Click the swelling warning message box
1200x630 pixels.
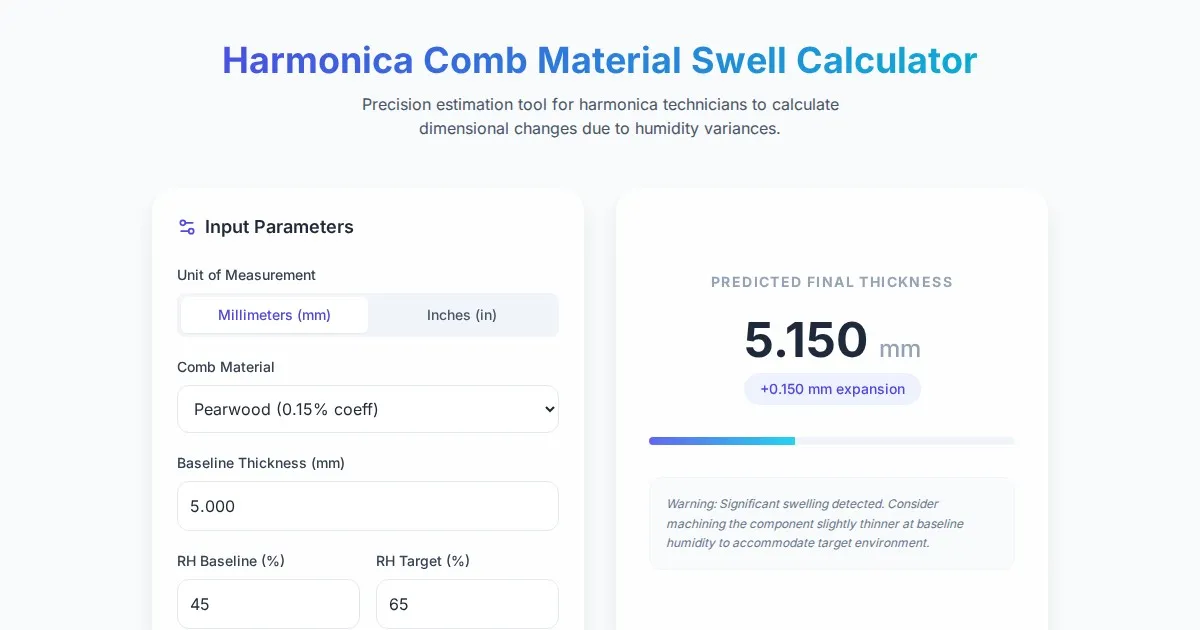831,524
